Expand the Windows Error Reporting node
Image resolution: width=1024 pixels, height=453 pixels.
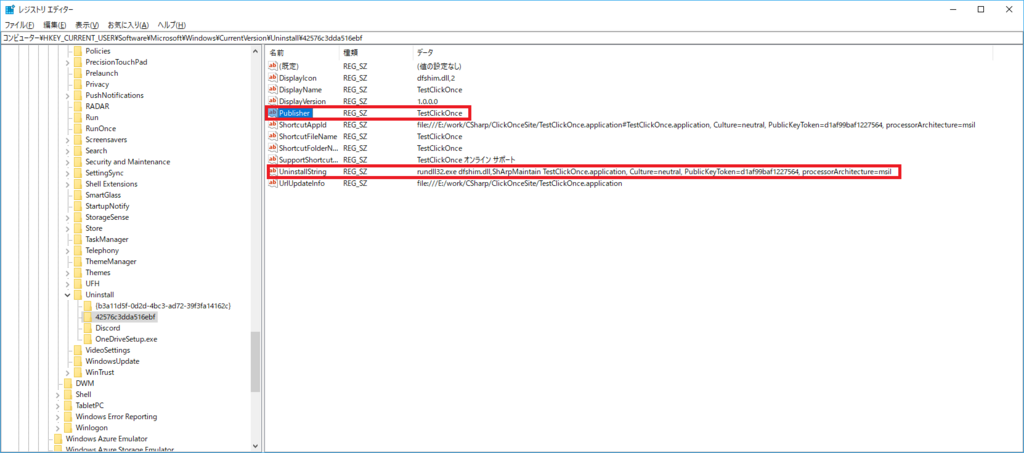point(59,416)
